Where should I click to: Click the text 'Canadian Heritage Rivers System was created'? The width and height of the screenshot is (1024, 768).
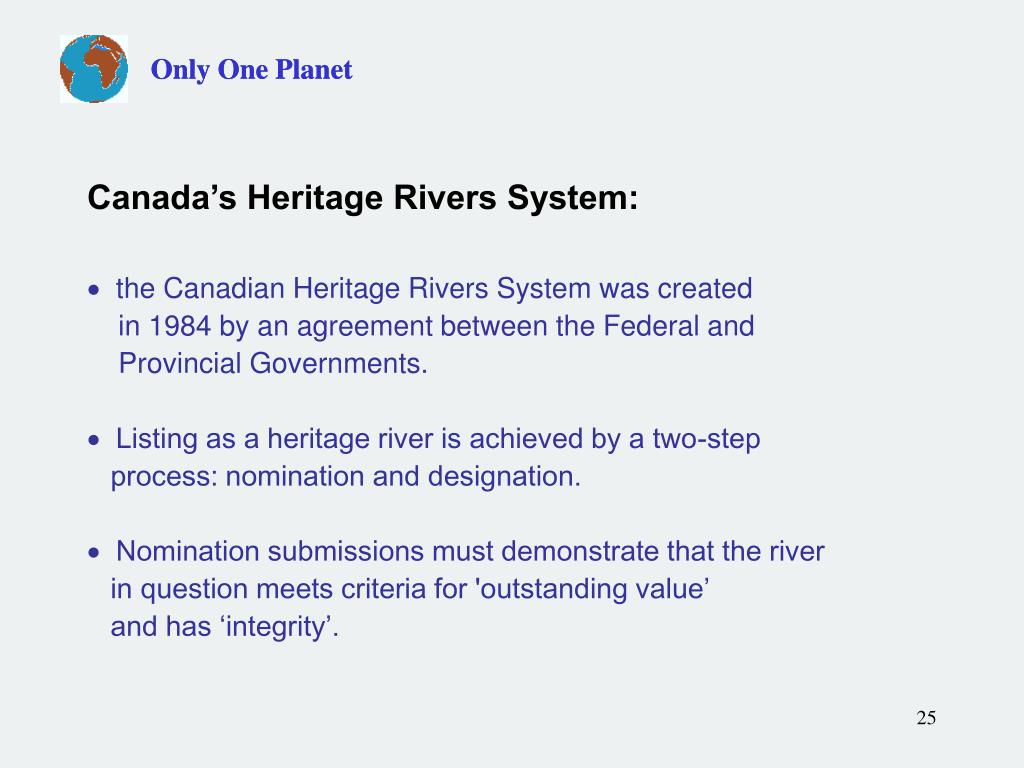[457, 289]
